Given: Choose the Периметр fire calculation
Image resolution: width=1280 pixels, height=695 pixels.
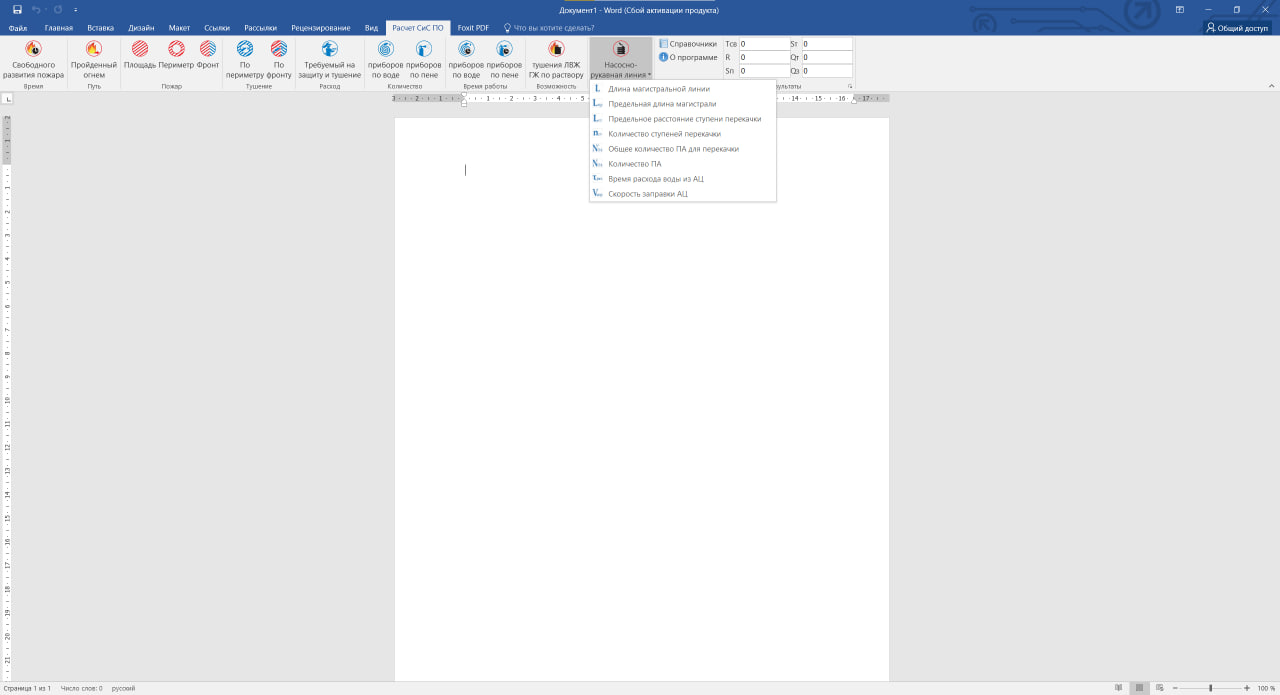Looking at the screenshot, I should click(x=176, y=49).
